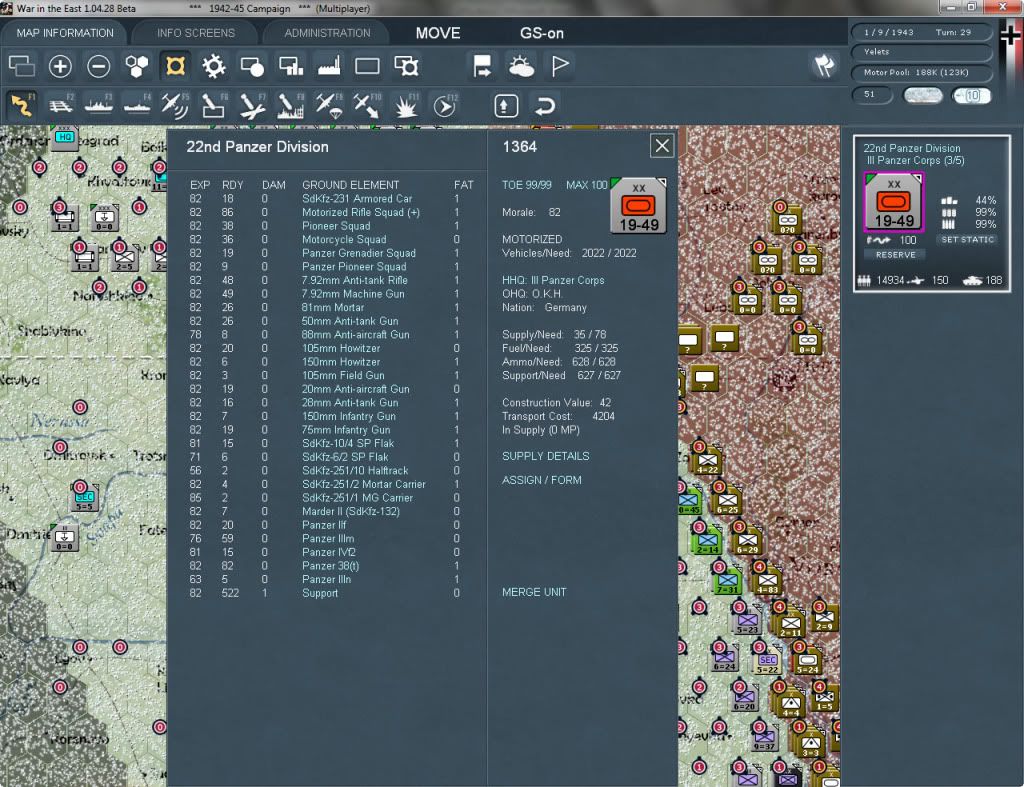This screenshot has height=787, width=1024.
Task: Click the Motor Pool 188K (123K) field
Action: click(921, 72)
